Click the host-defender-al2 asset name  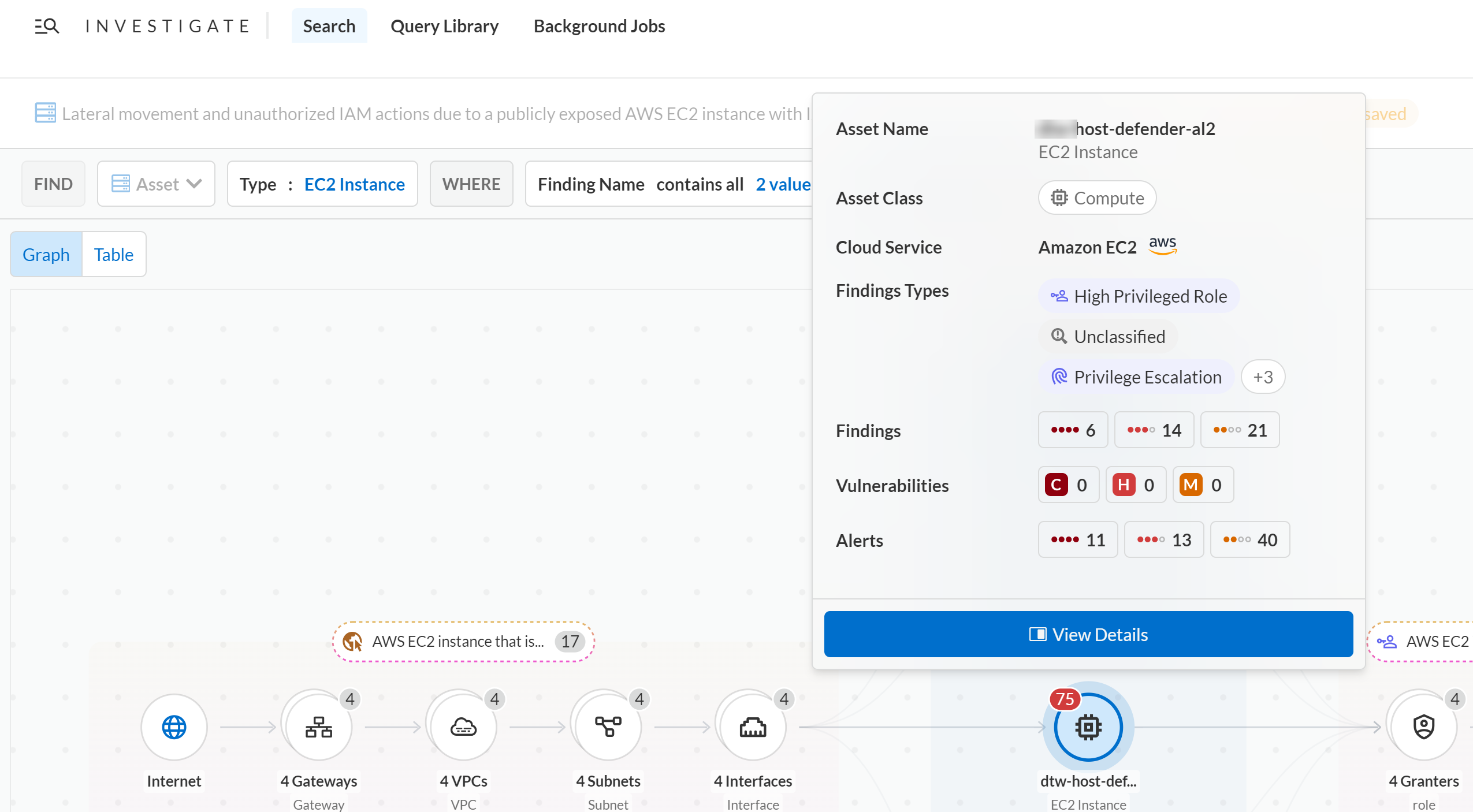tap(1125, 128)
